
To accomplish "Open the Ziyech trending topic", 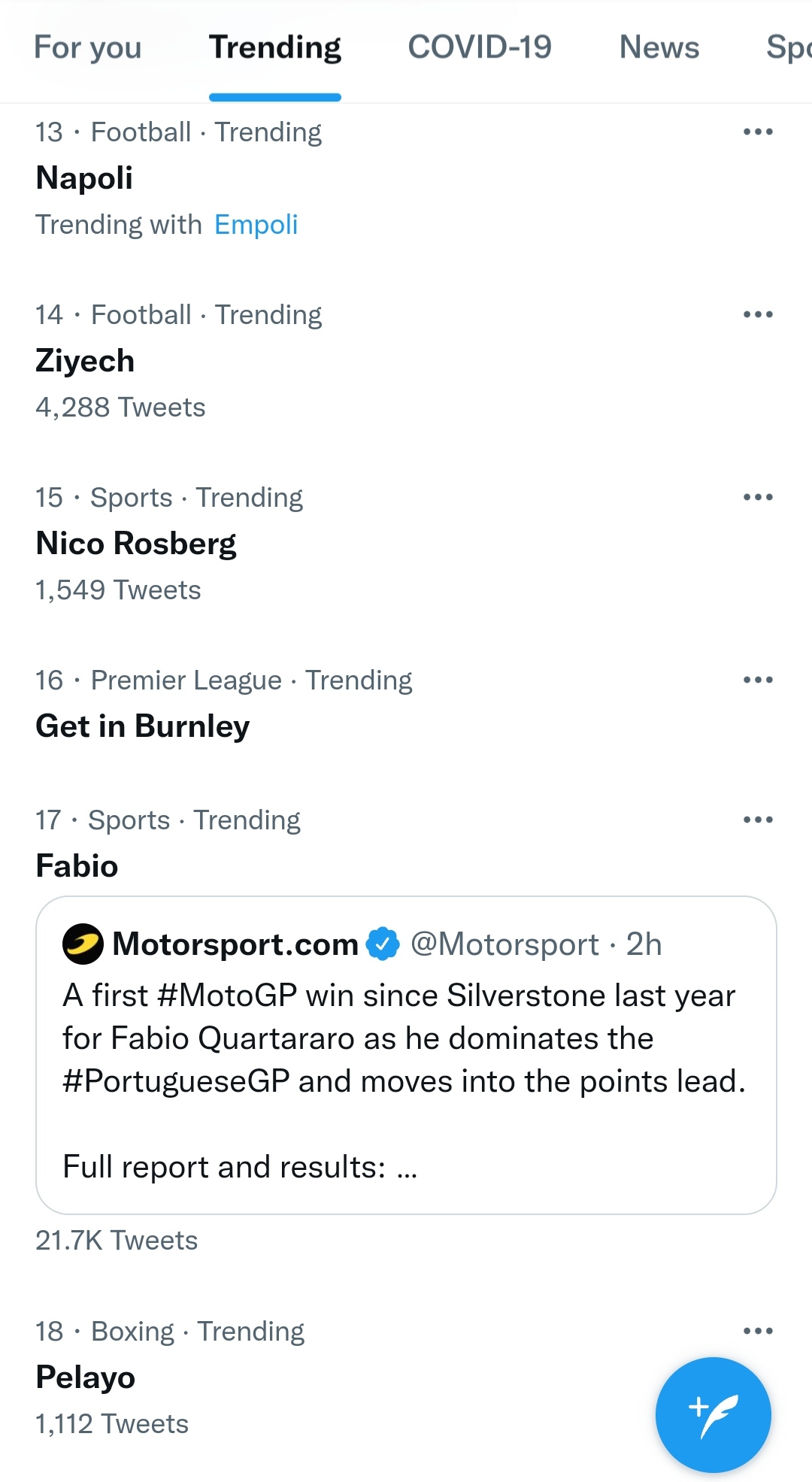I will click(x=85, y=361).
